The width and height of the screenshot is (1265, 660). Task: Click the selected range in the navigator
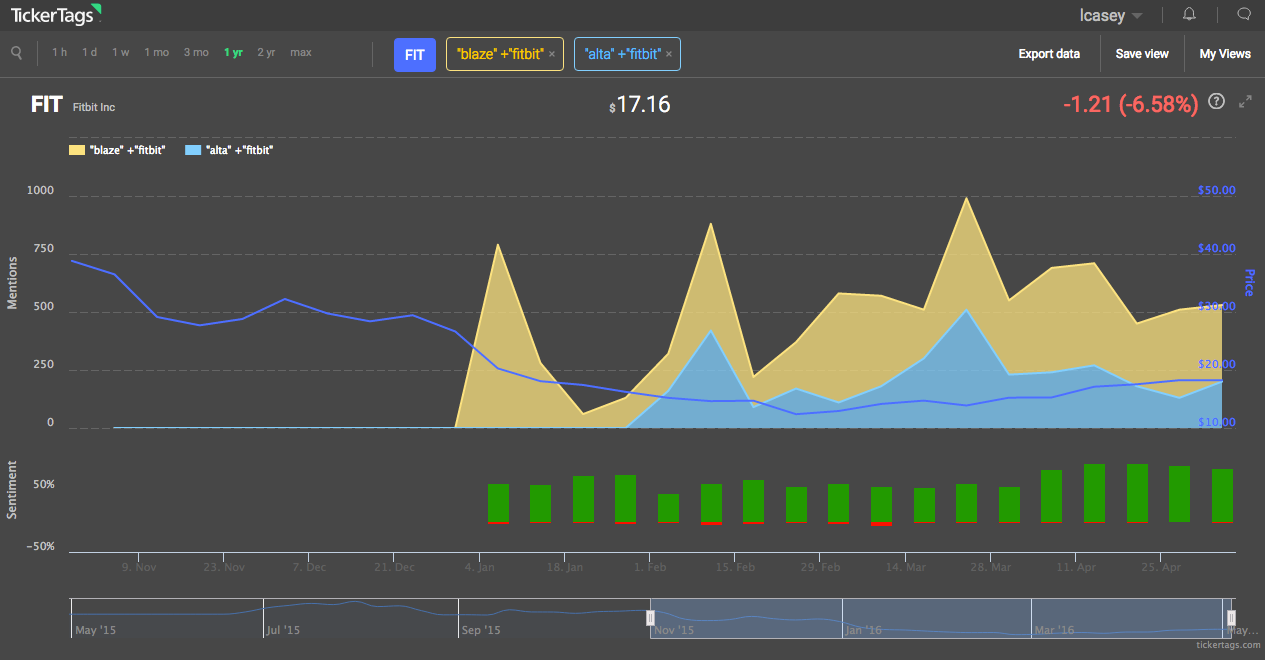940,618
